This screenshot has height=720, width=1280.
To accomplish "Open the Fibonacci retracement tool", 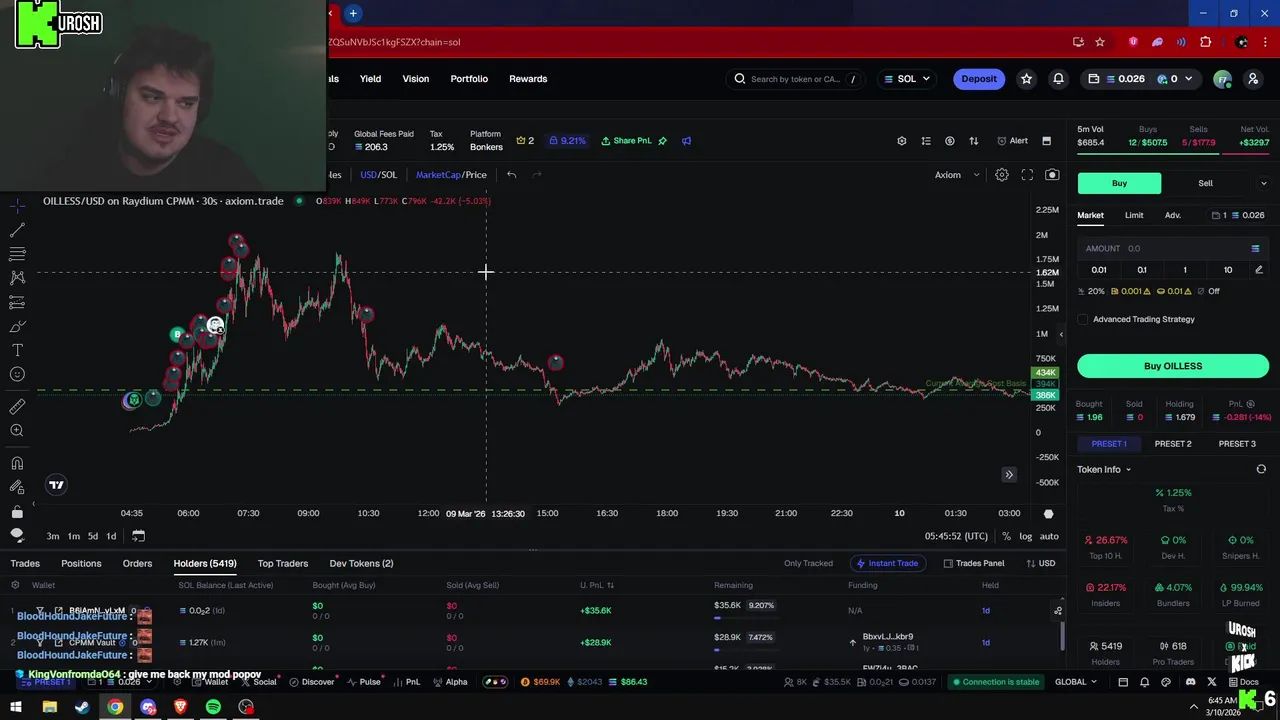I will [x=17, y=254].
